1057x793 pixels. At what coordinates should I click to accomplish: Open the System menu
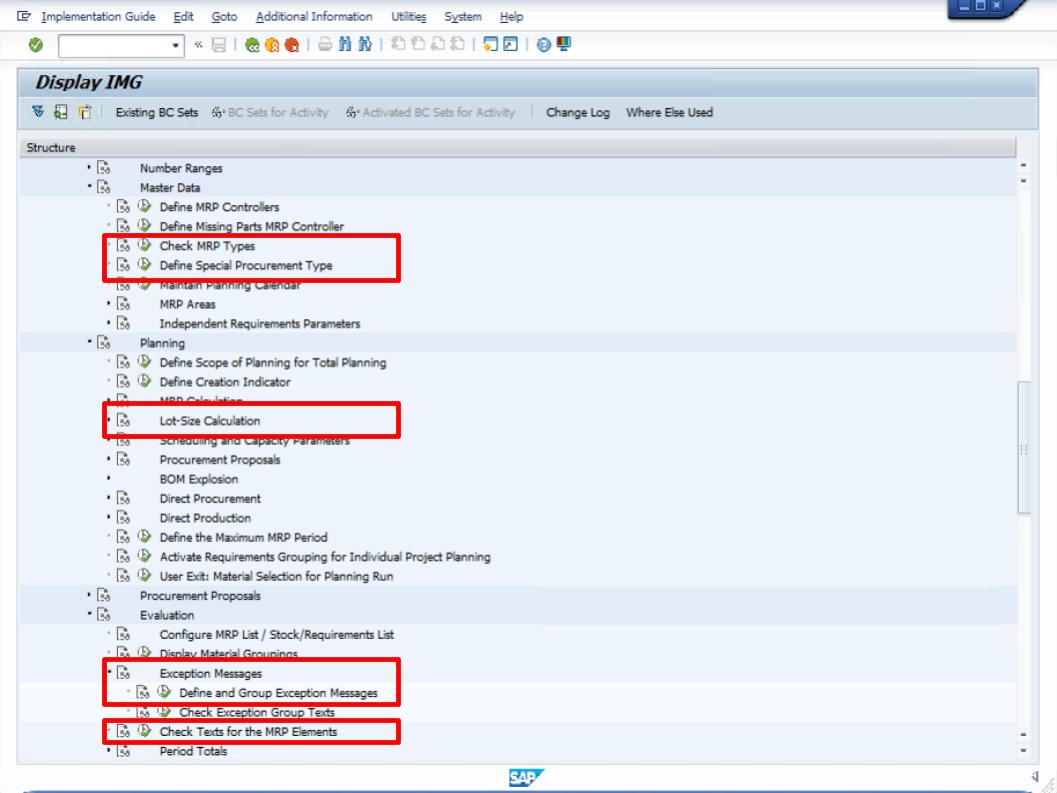pyautogui.click(x=463, y=17)
